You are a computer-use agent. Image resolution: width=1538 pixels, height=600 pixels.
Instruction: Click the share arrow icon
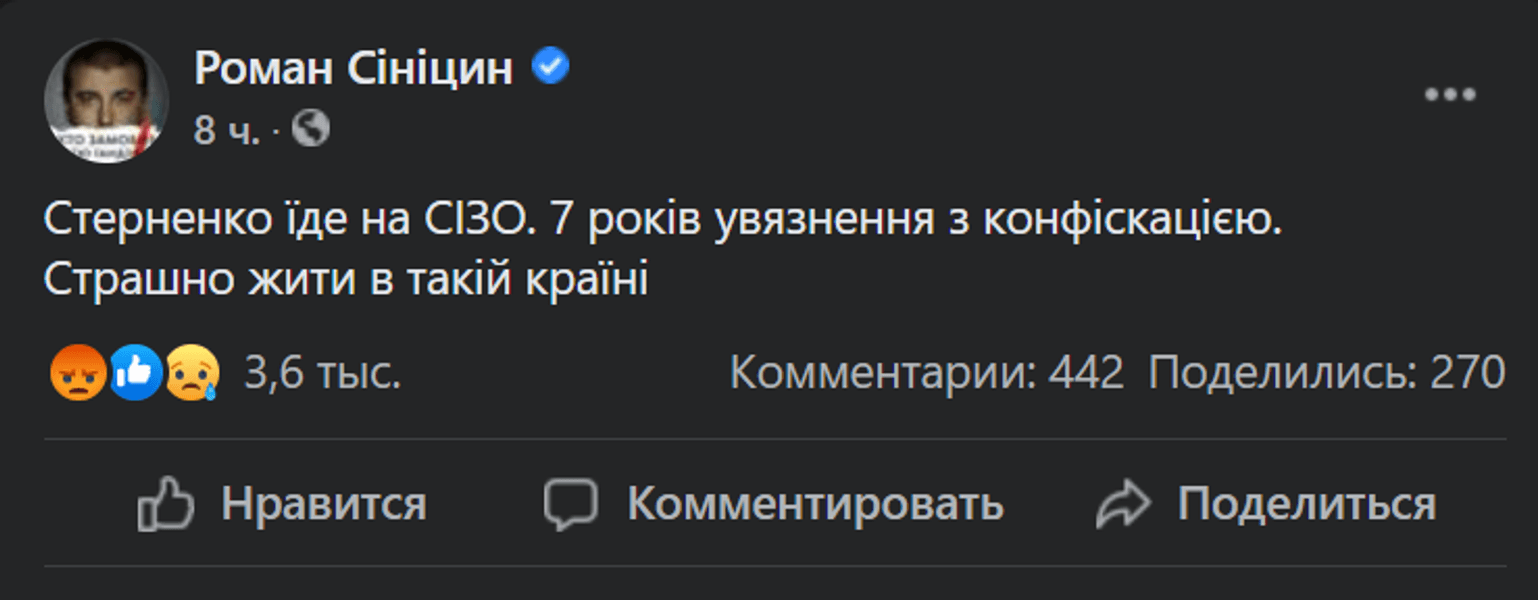1125,503
